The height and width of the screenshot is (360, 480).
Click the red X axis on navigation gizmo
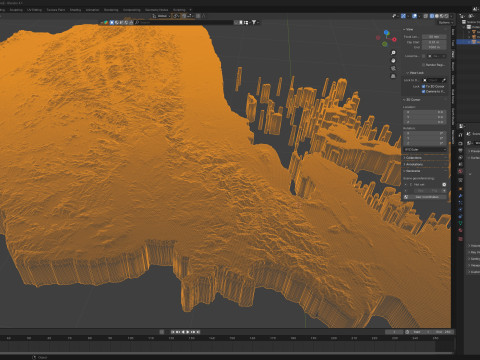pyautogui.click(x=394, y=39)
